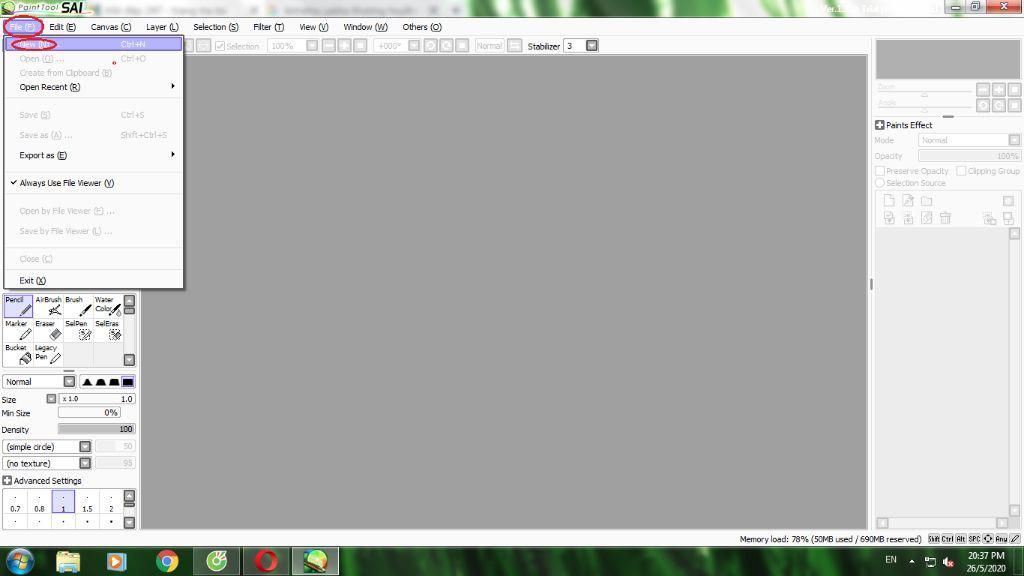Select brush size preset 1.5
This screenshot has height=576, width=1024.
87,502
